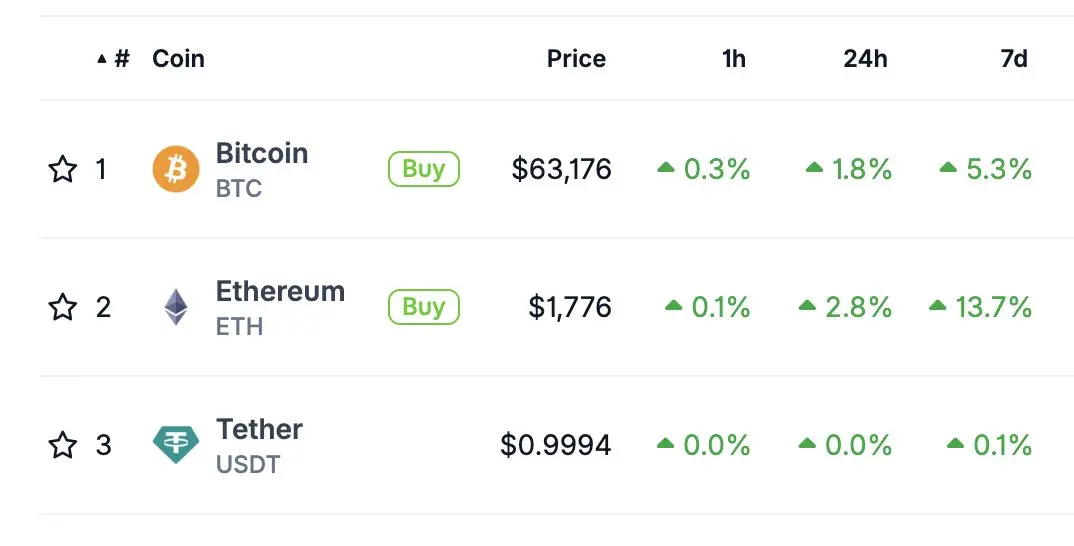Sort the table by Coin column

178,59
